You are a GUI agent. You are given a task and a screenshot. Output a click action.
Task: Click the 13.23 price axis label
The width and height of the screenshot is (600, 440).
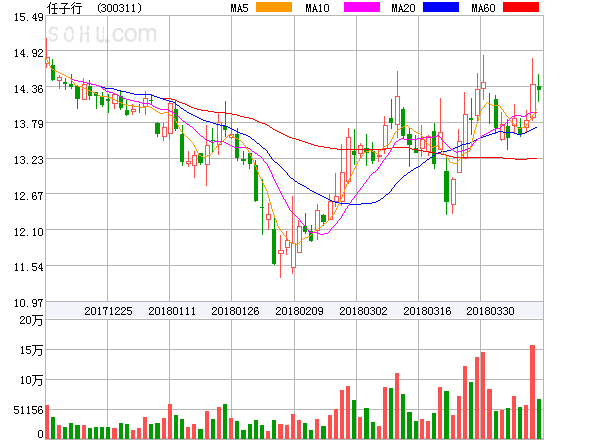[x=29, y=160]
